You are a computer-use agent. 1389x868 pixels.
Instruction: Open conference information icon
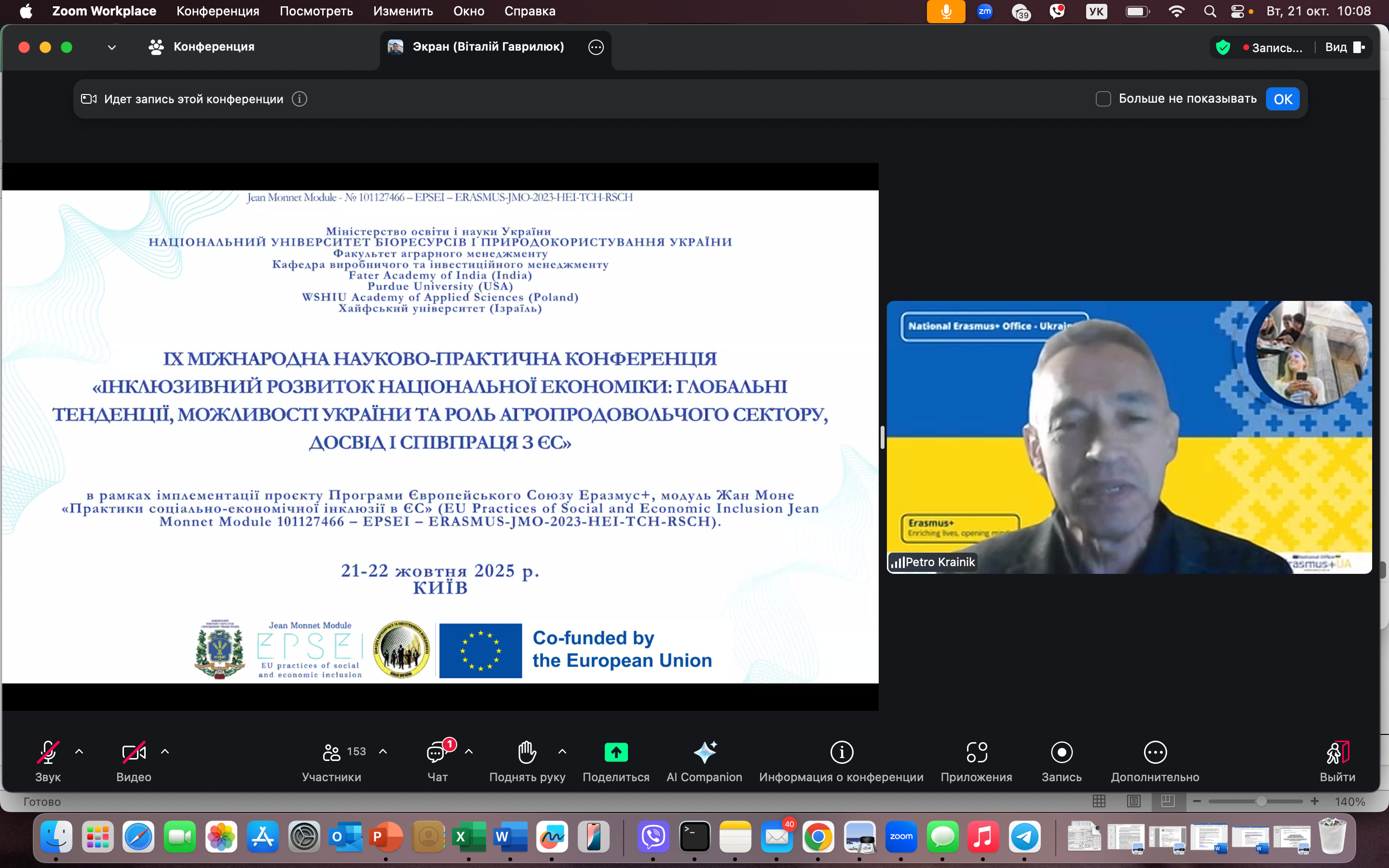click(x=842, y=752)
